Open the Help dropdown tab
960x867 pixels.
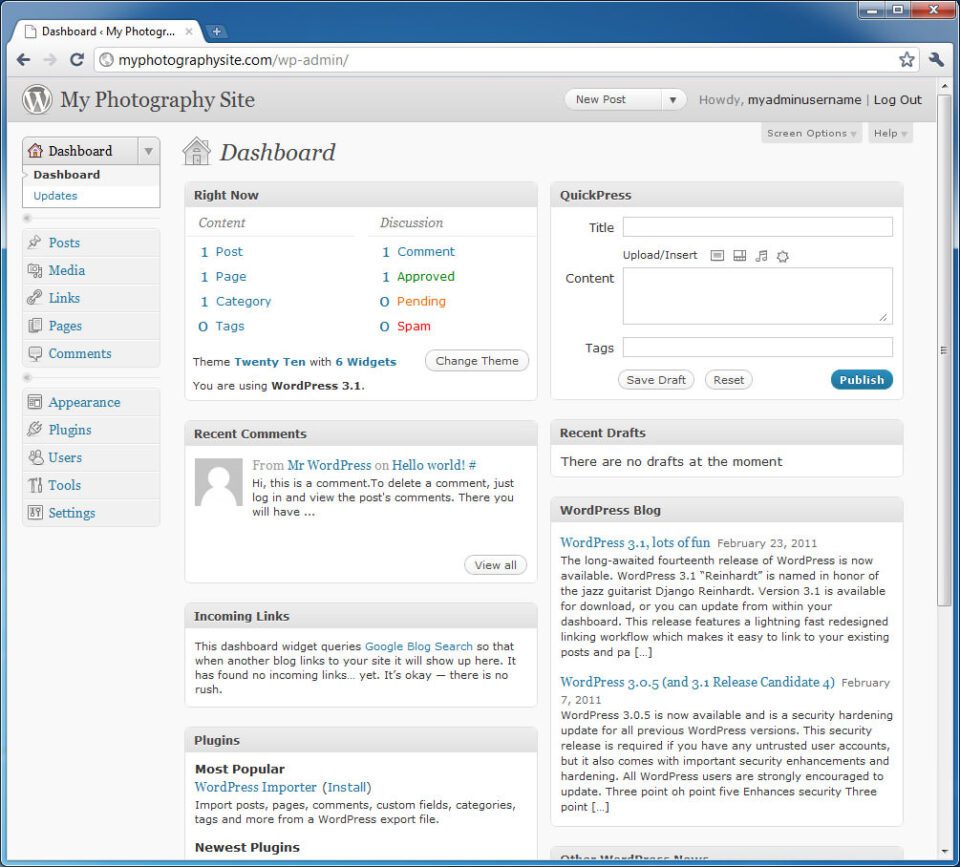(x=890, y=133)
